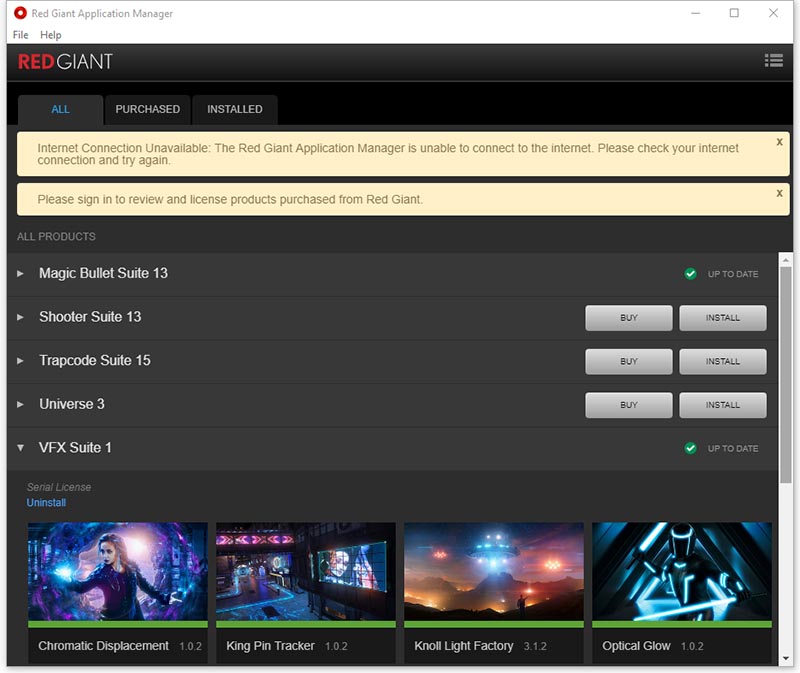Click the Chromatic Displacement 1.0.2 label
This screenshot has width=800, height=673.
coord(120,646)
